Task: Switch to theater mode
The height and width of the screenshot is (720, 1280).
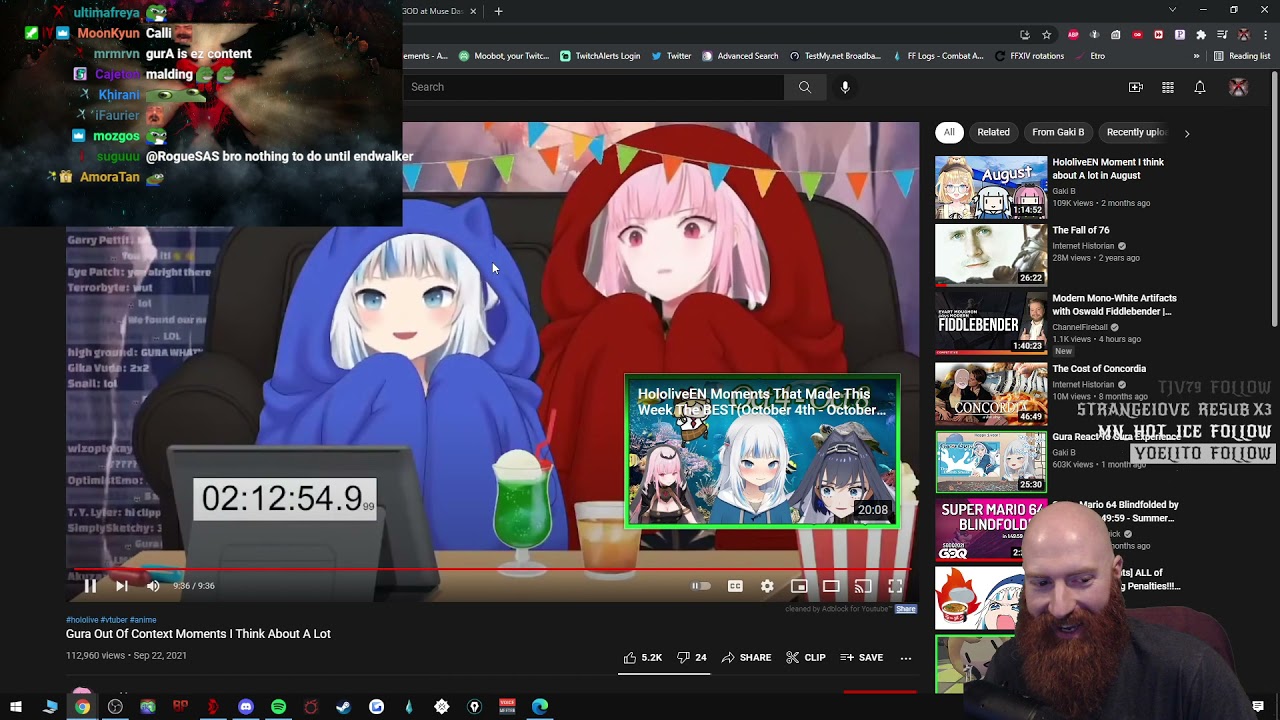Action: [831, 586]
